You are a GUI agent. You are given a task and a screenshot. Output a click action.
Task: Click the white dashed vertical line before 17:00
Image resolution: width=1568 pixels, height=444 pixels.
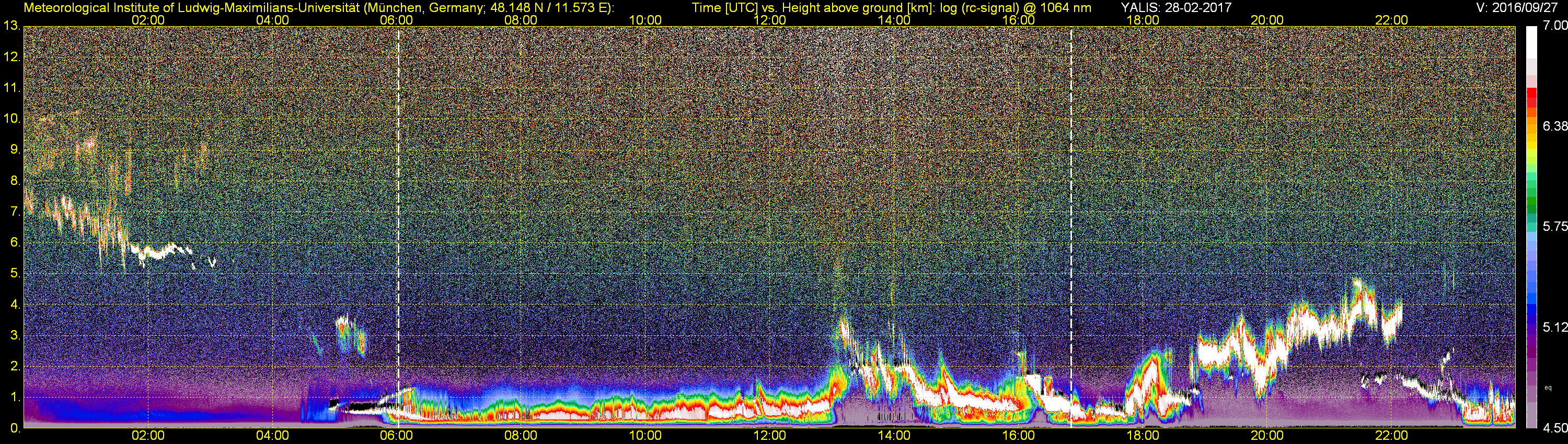(1071, 226)
